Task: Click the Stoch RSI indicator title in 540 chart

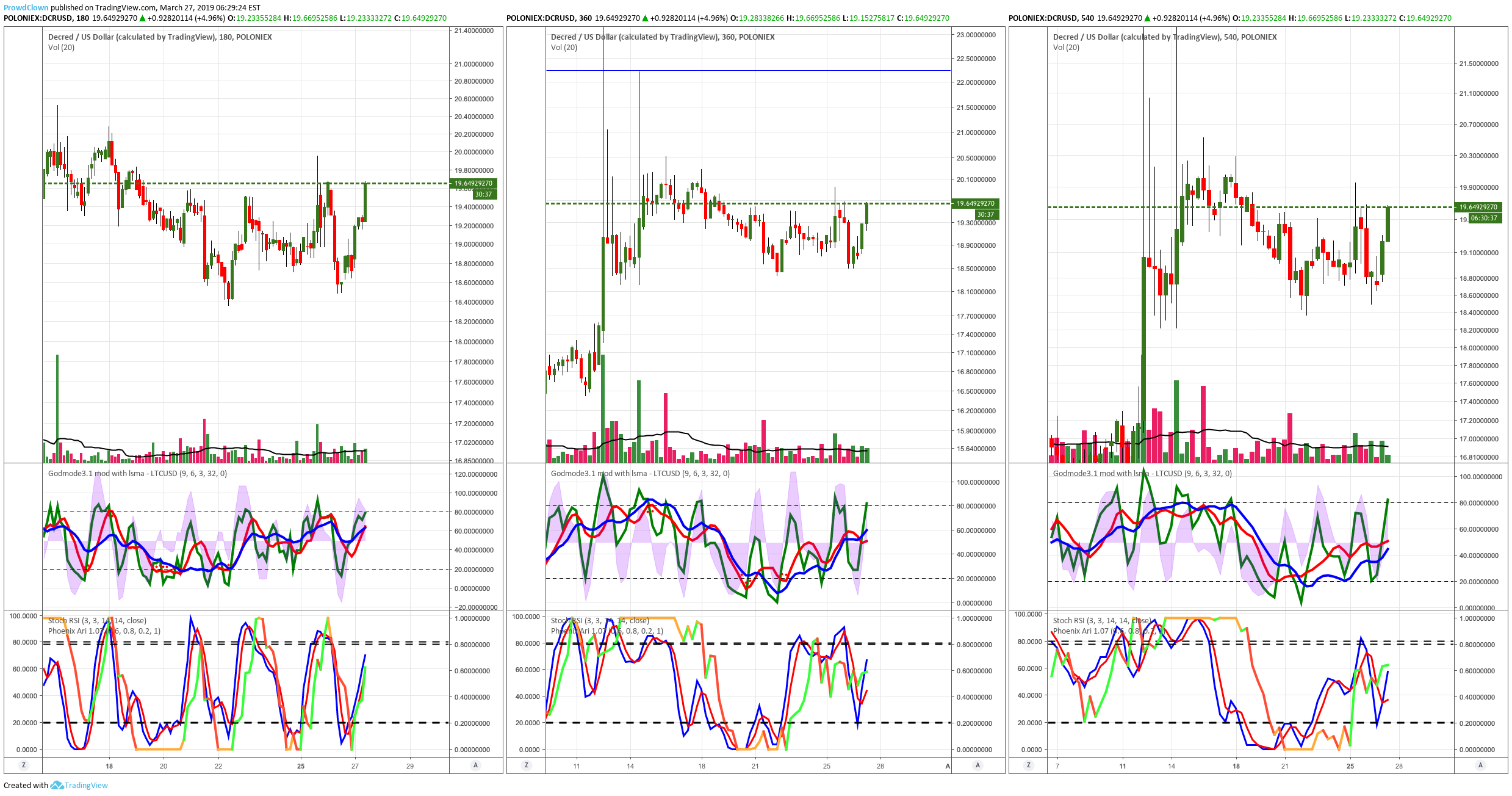Action: [x=1102, y=621]
